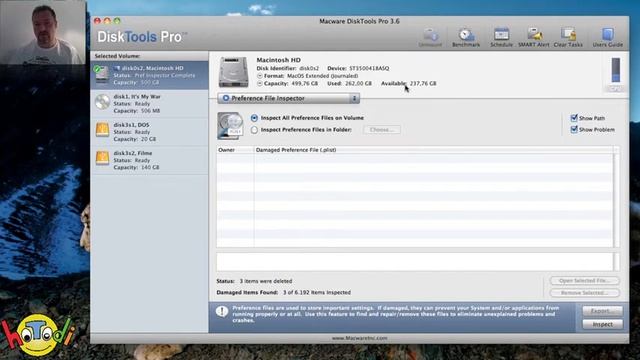Click the Open Selected File button
The width and height of the screenshot is (640, 360).
[x=584, y=281]
